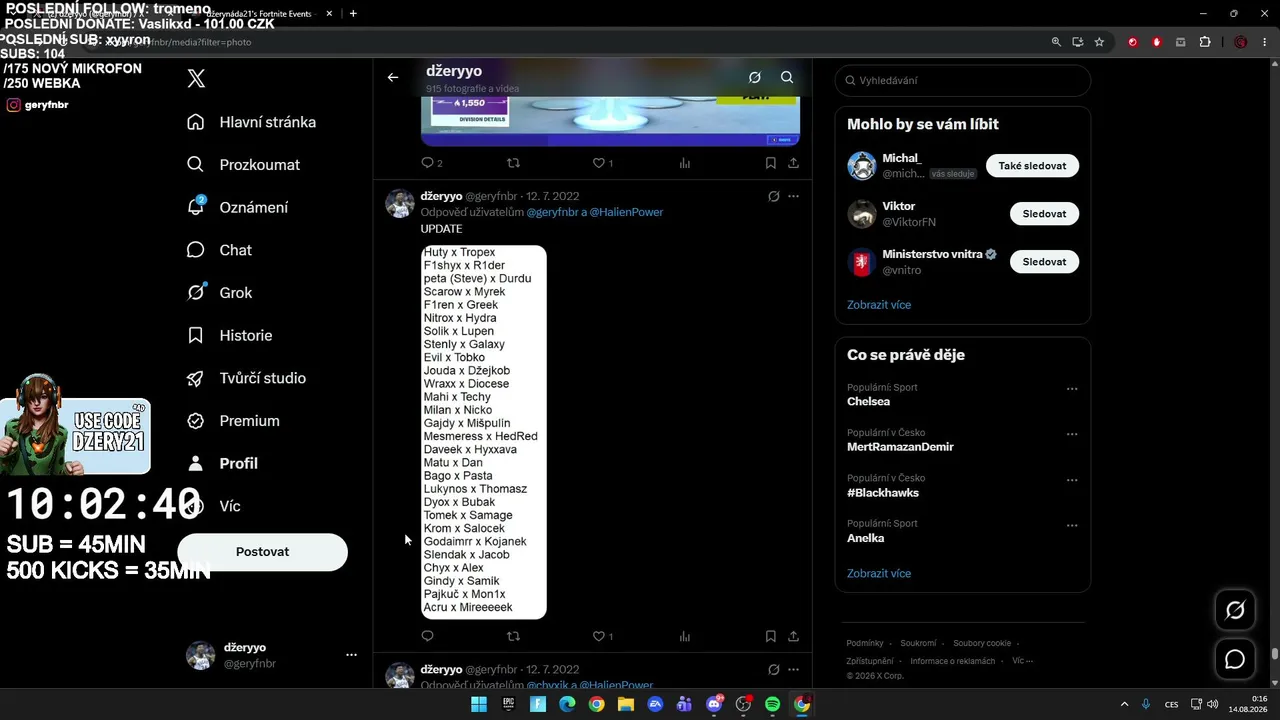Open the Chrome extensions puzzle icon
The height and width of the screenshot is (720, 1280).
pyautogui.click(x=1204, y=42)
